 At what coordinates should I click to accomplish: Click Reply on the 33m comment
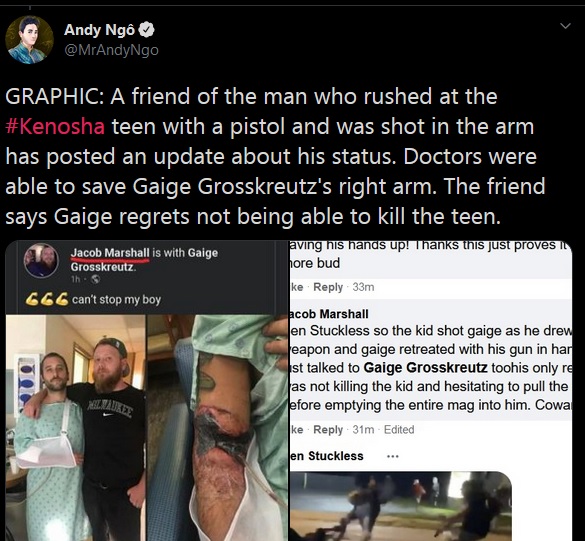328,287
